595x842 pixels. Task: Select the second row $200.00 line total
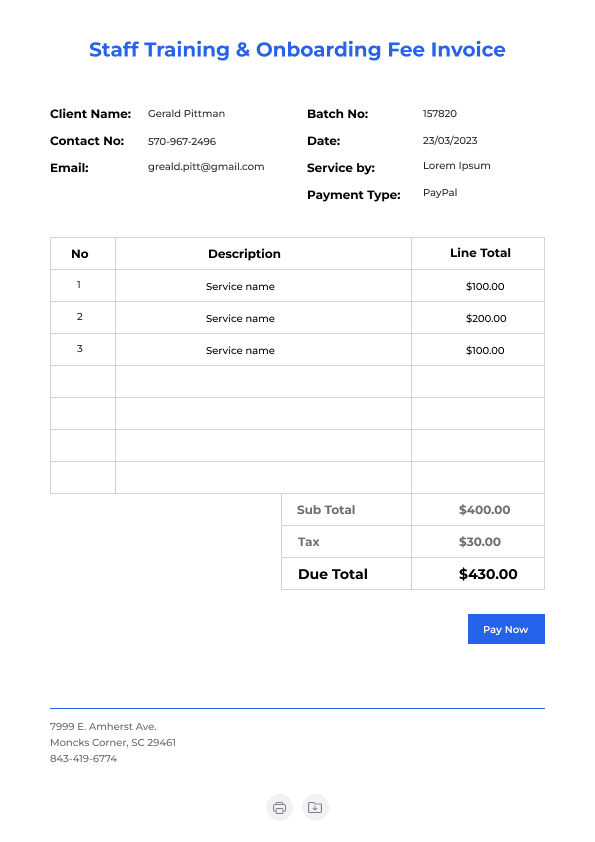[486, 318]
